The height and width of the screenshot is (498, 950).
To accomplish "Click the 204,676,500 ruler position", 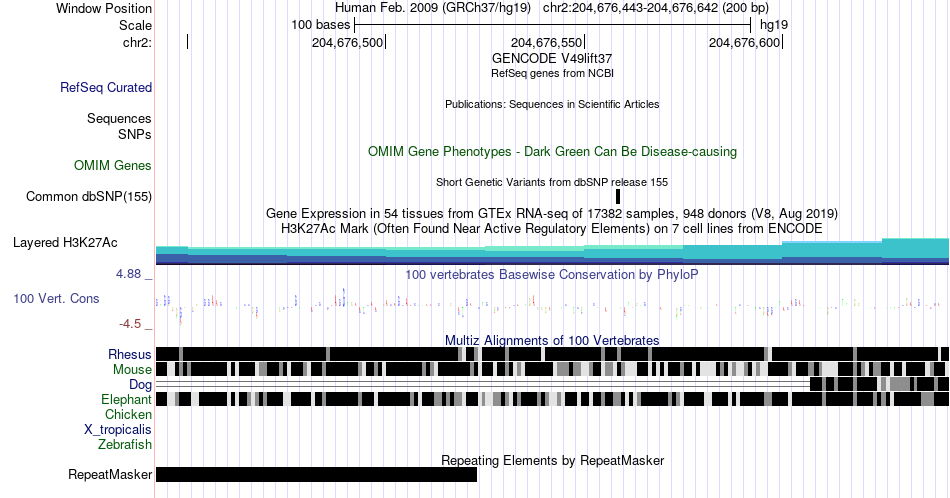I will [x=348, y=42].
